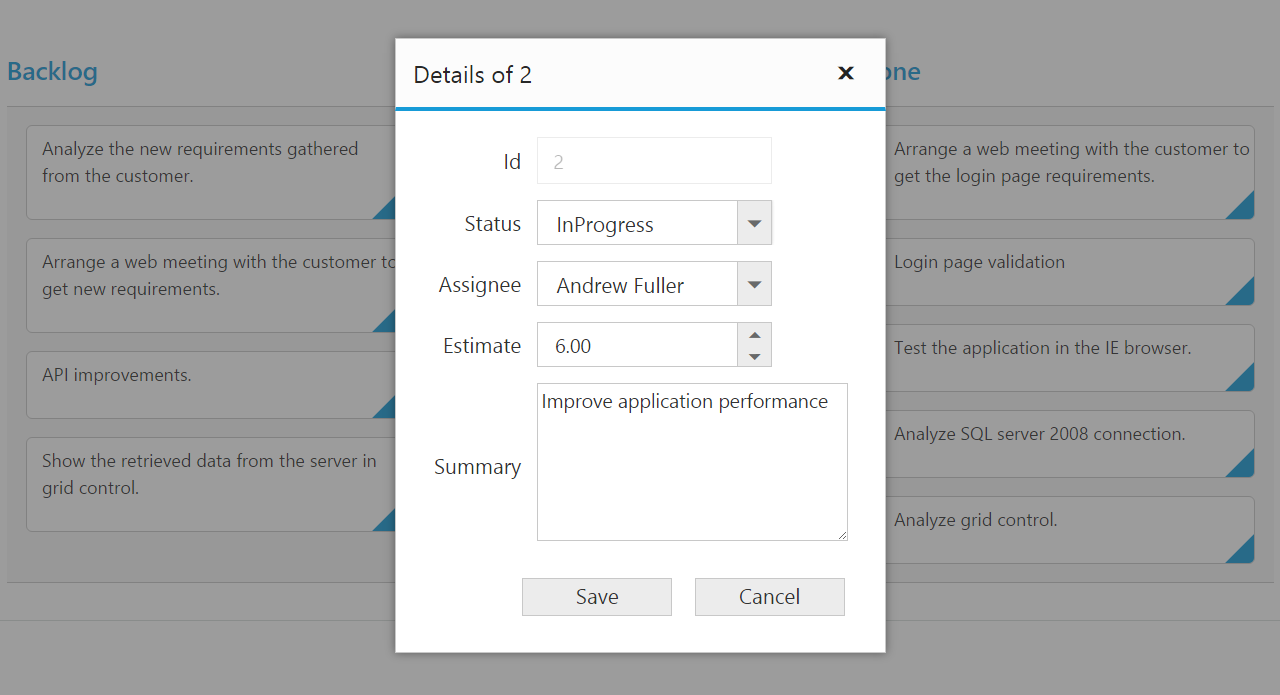Click triangle on Analyze grid control card
1280x695 pixels.
[1243, 552]
